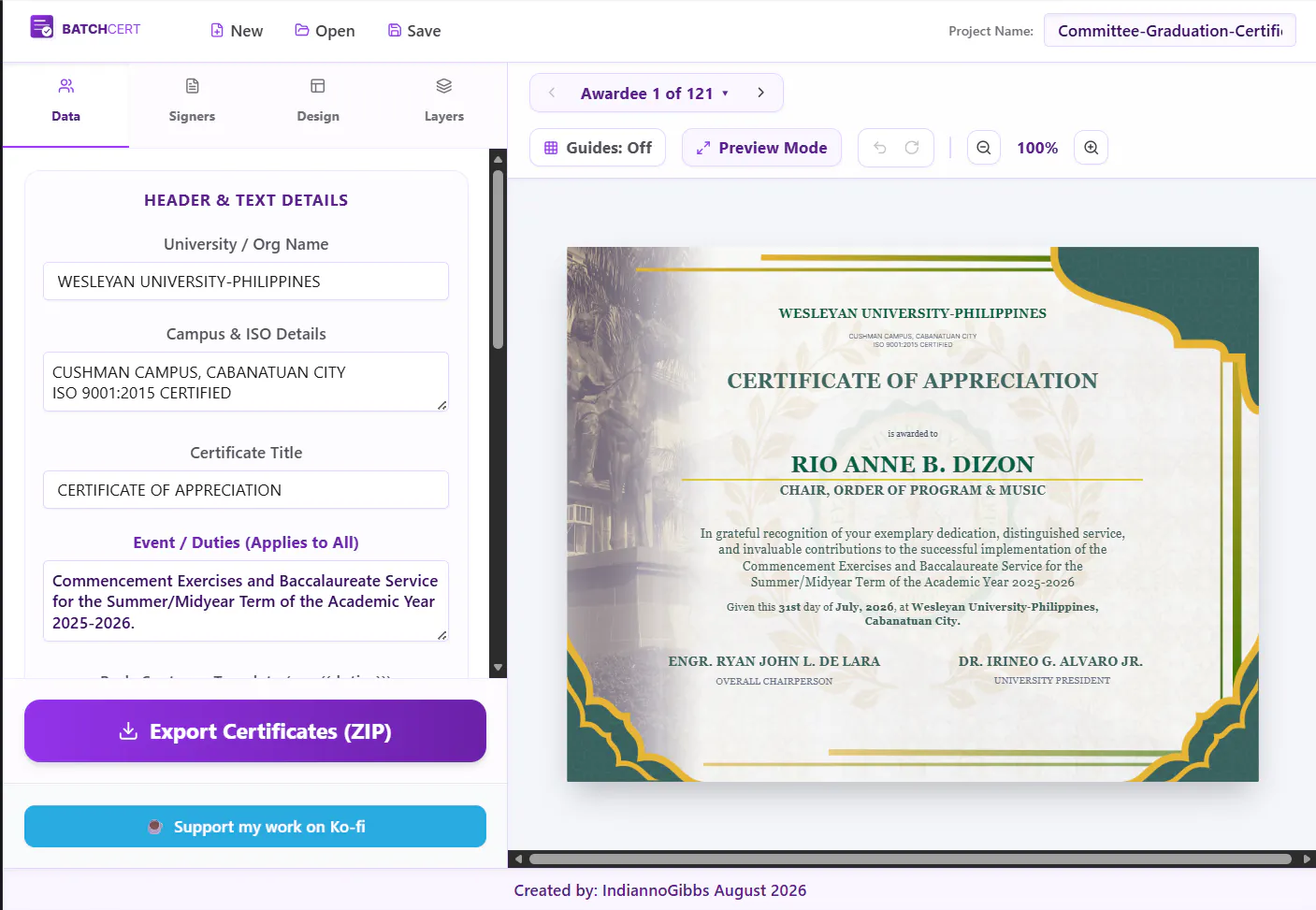
Task: Click the canvas horizontal scrollbar thumb
Action: coord(910,859)
